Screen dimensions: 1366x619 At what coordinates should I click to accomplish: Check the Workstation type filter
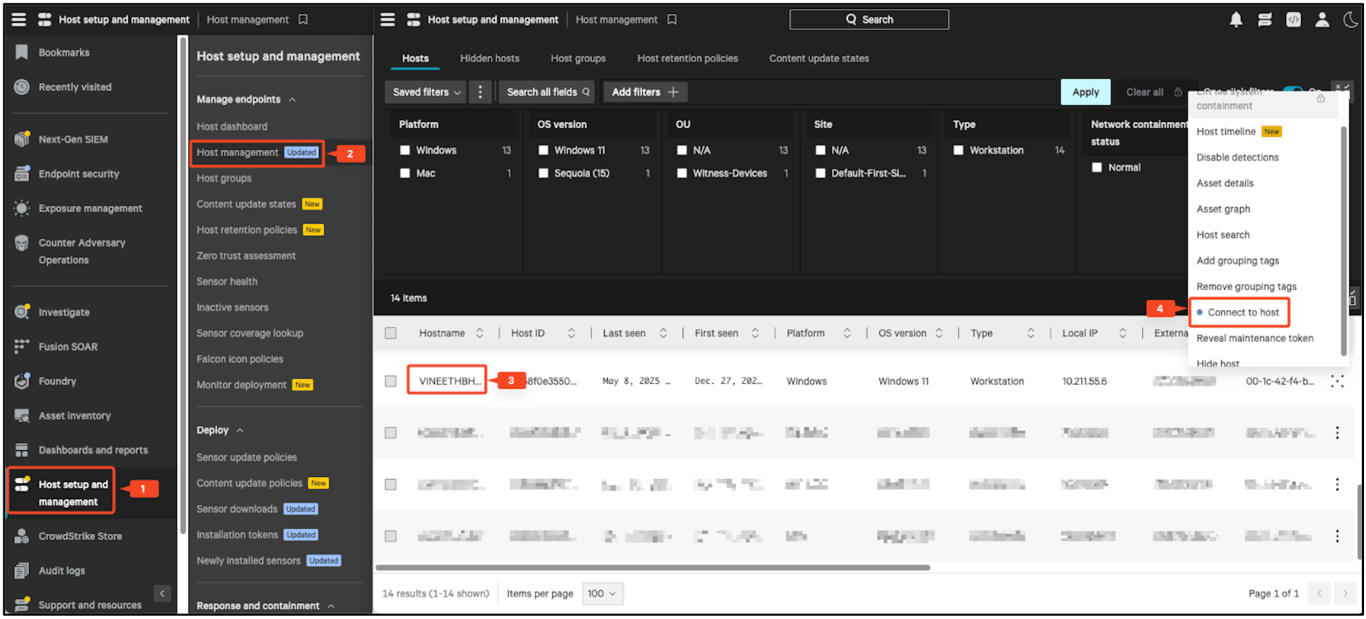click(958, 150)
